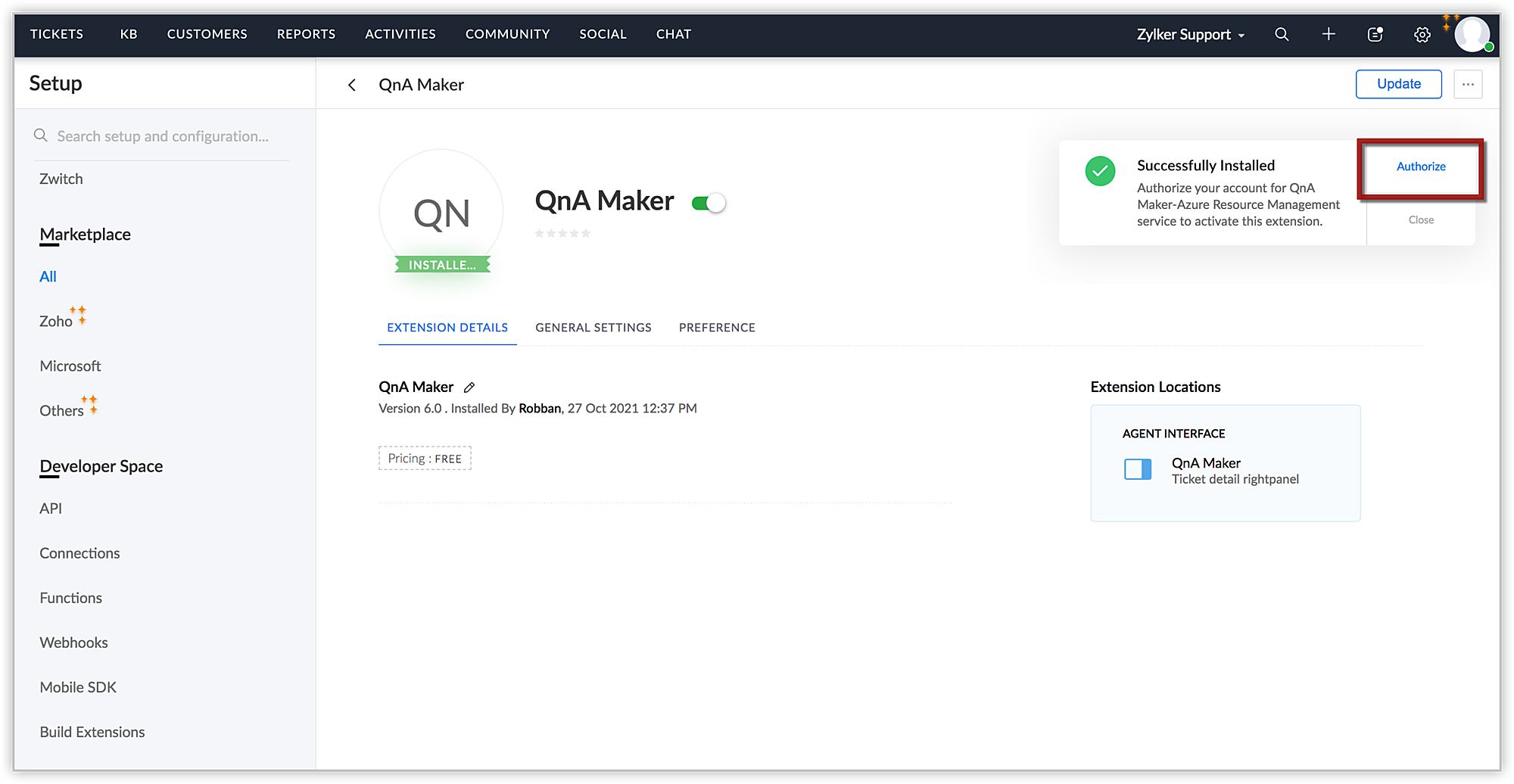This screenshot has height=784, width=1514.
Task: Select Zwitch in the setup sidebar
Action: point(61,179)
